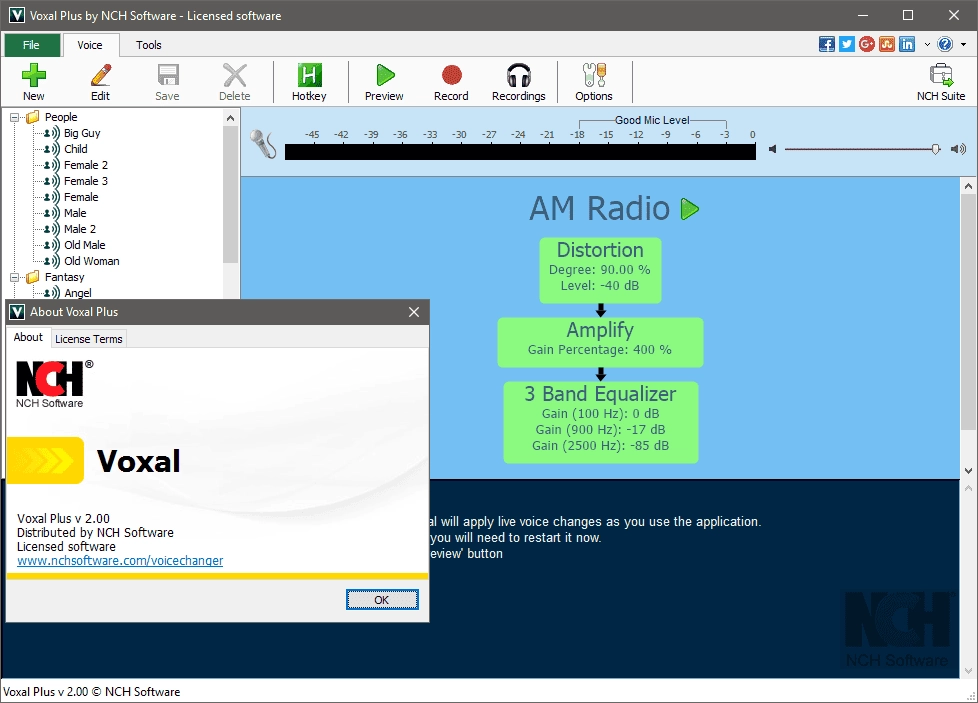This screenshot has width=978, height=703.
Task: Select the Male voice entry
Action: pos(75,213)
